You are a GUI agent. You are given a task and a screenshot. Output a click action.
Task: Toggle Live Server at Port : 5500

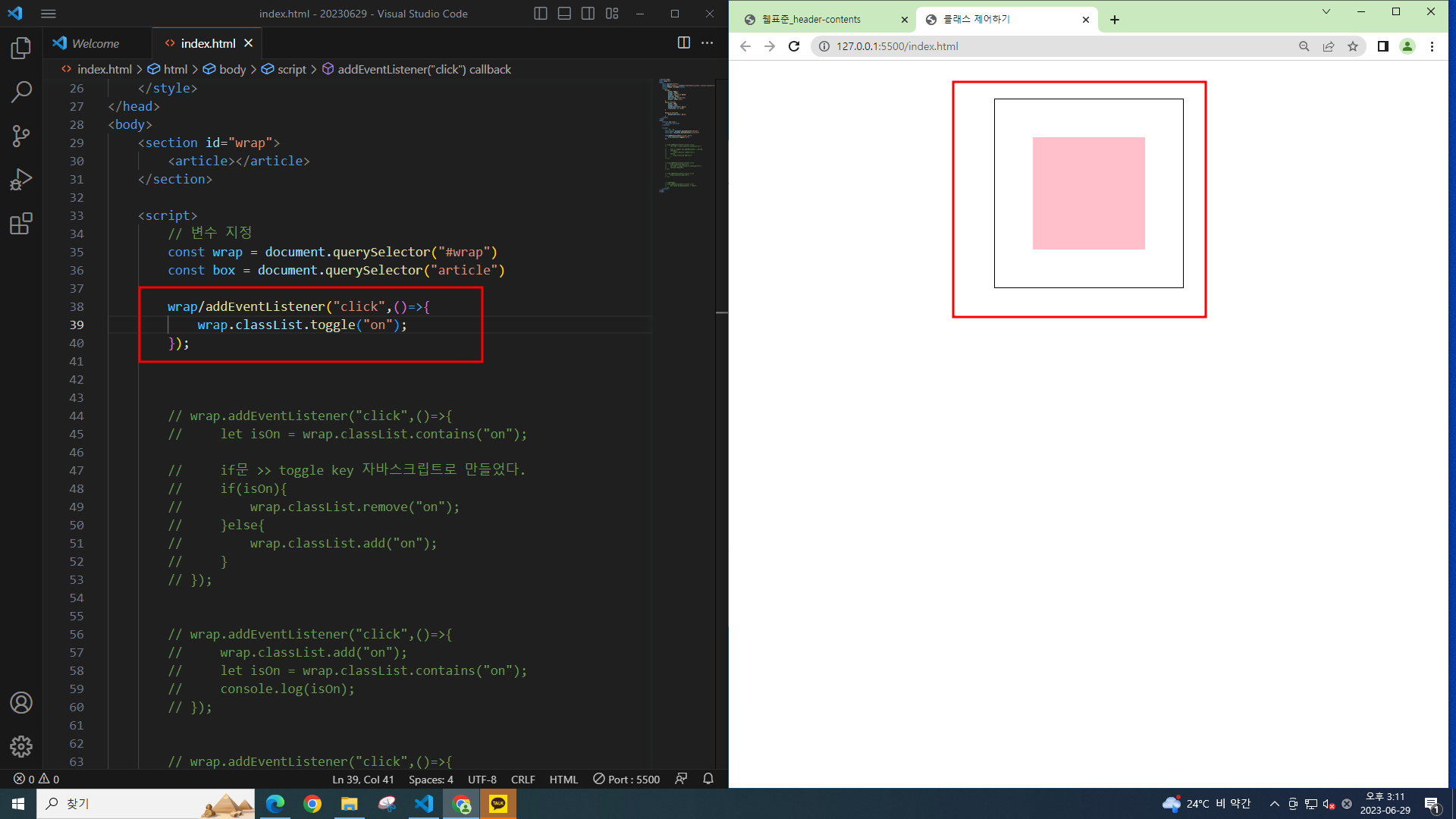626,779
